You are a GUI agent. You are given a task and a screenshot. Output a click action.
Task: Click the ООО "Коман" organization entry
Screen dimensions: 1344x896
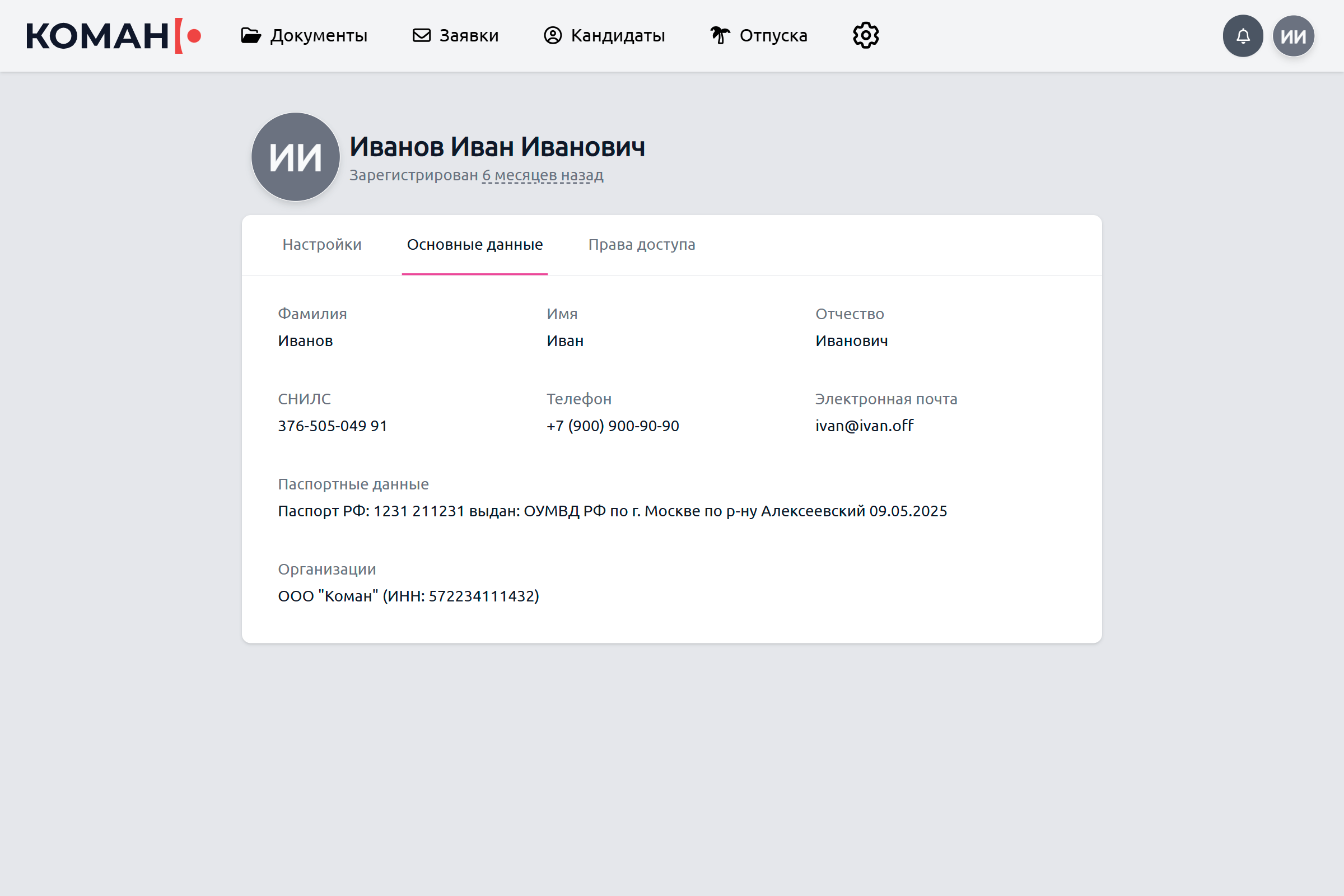pos(408,596)
